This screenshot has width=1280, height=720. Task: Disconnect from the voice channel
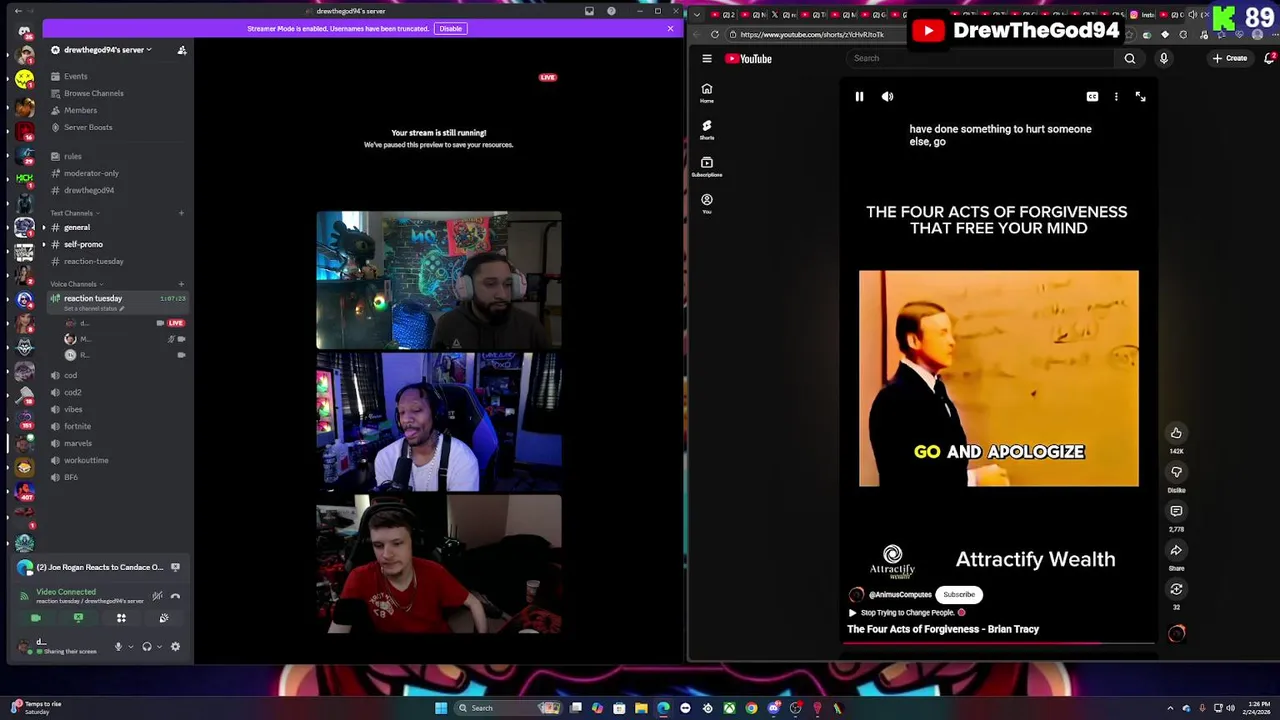tap(175, 596)
